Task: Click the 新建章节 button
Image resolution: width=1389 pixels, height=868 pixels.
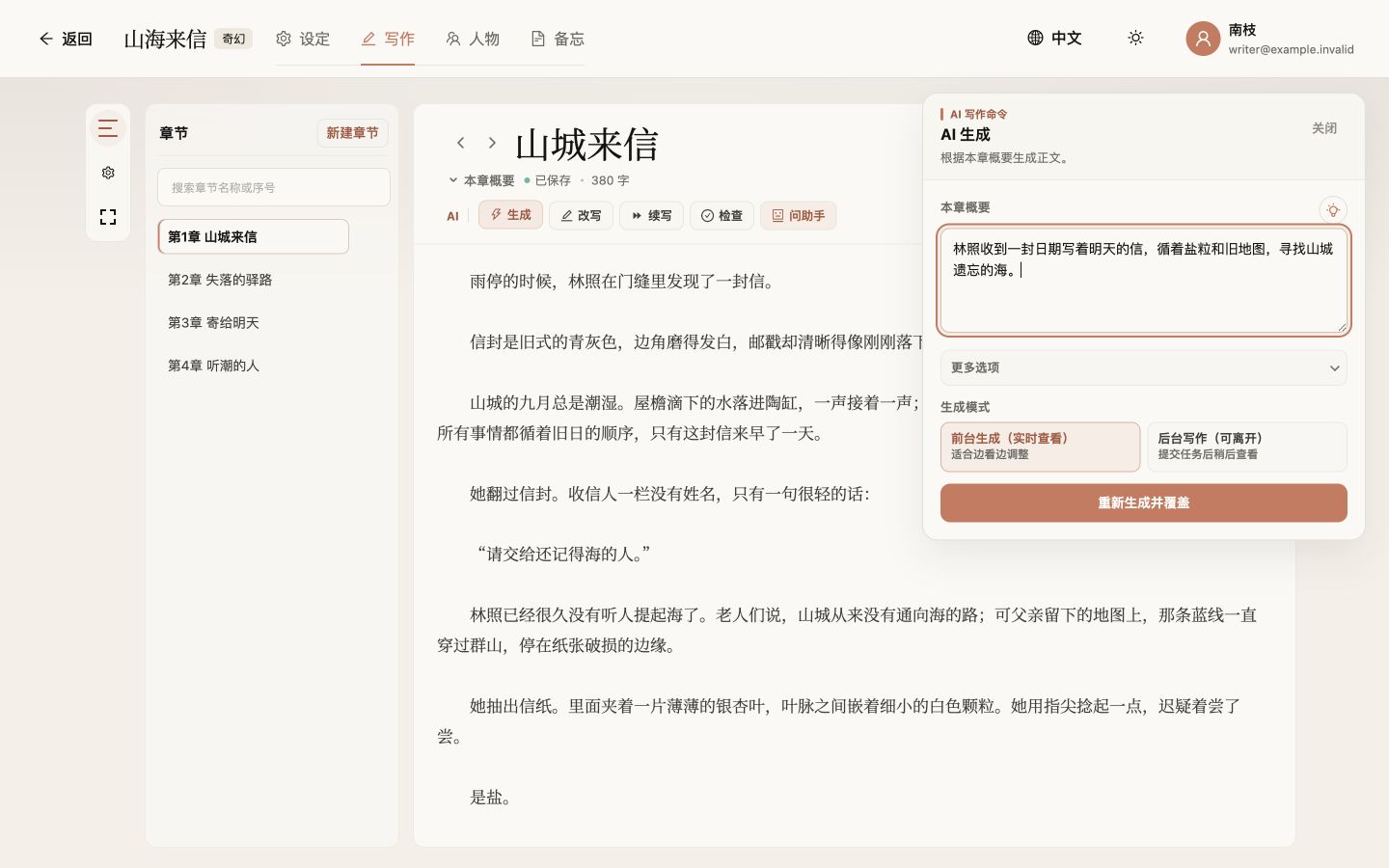Action: click(x=352, y=133)
